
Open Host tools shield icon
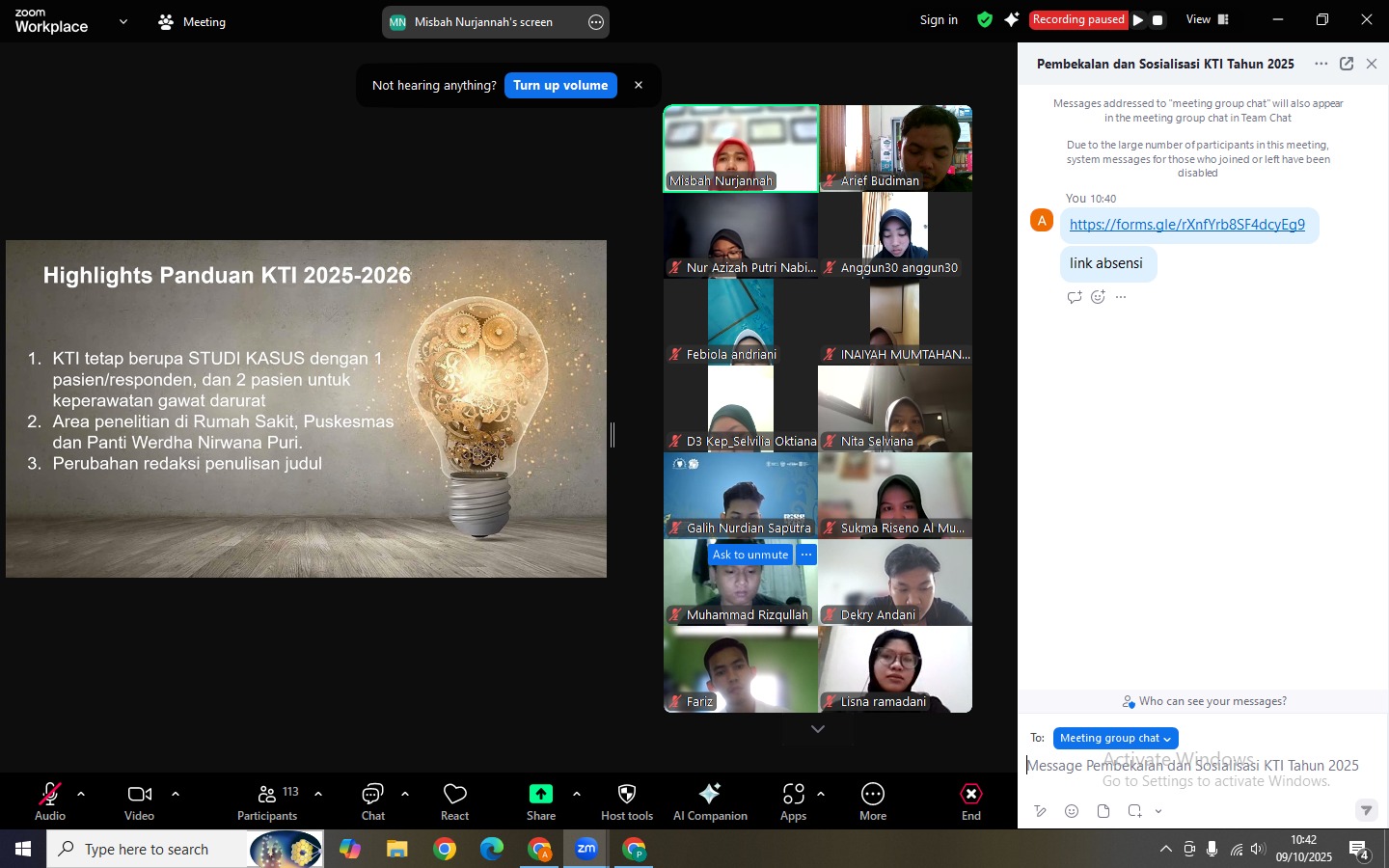tap(626, 801)
